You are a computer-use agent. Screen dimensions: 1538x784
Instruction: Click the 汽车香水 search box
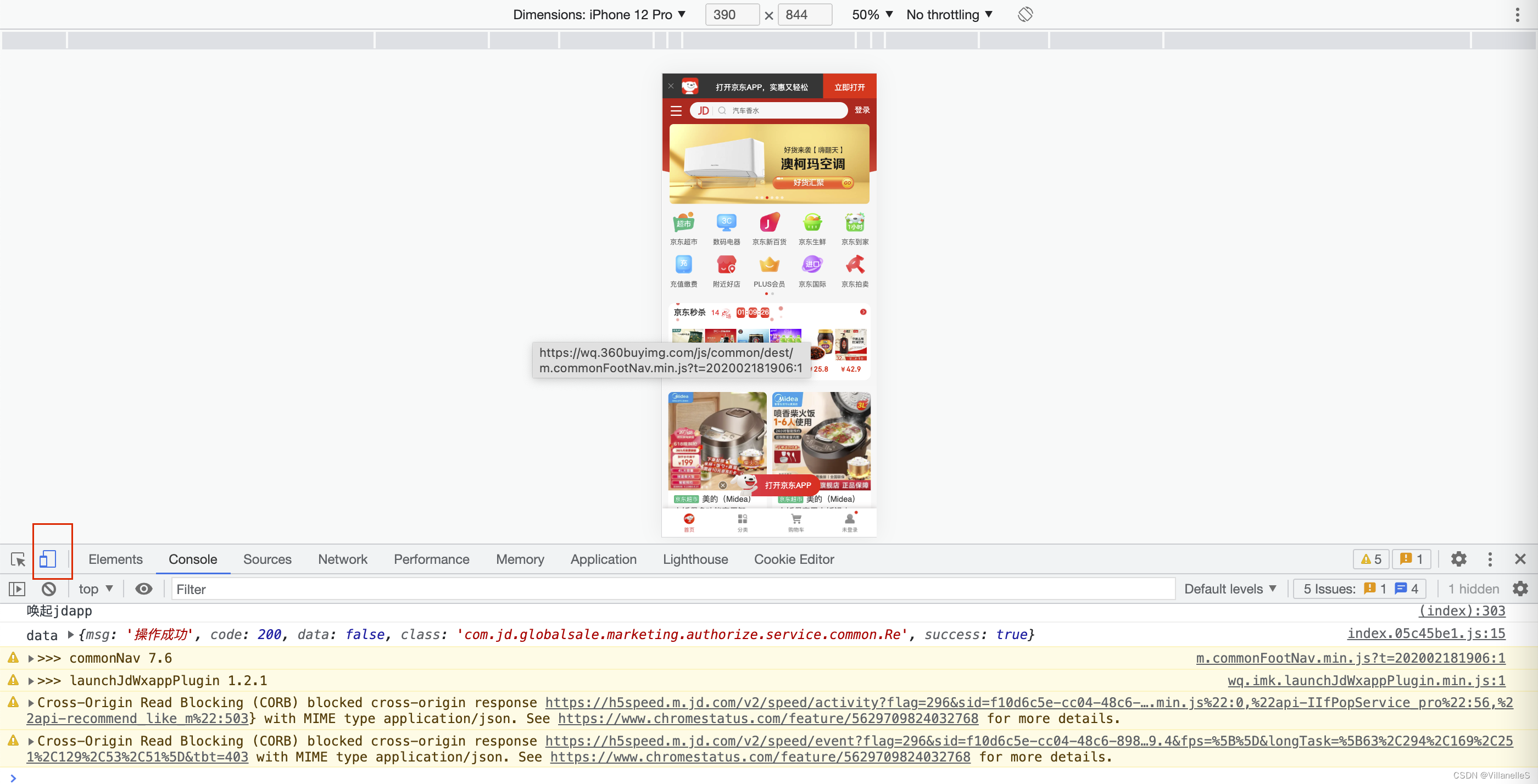tap(768, 110)
